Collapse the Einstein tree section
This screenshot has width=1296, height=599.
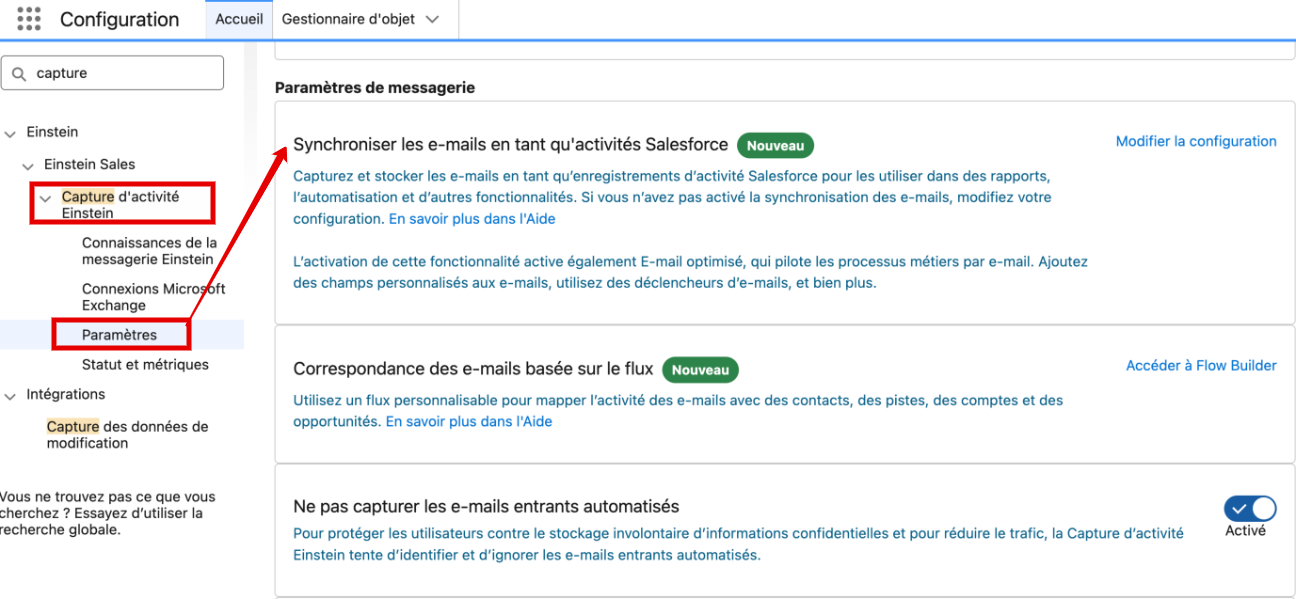tap(10, 133)
